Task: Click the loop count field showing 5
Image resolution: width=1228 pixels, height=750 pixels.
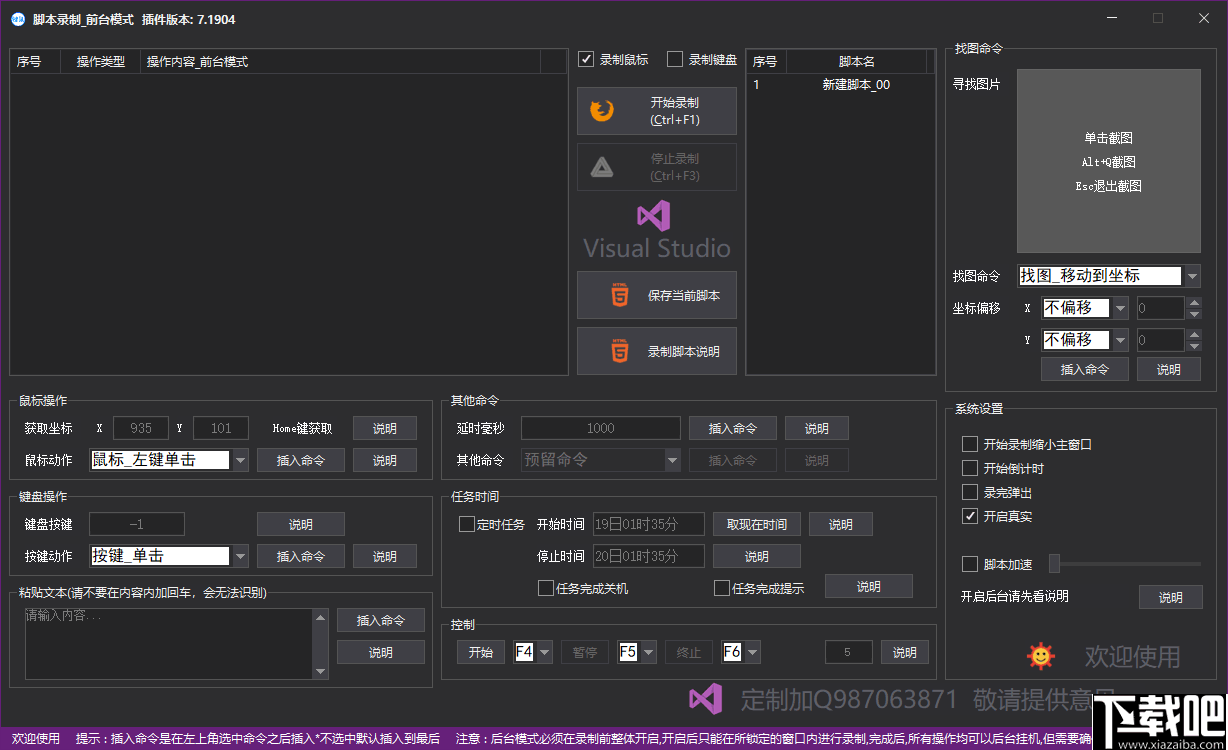Action: (849, 652)
